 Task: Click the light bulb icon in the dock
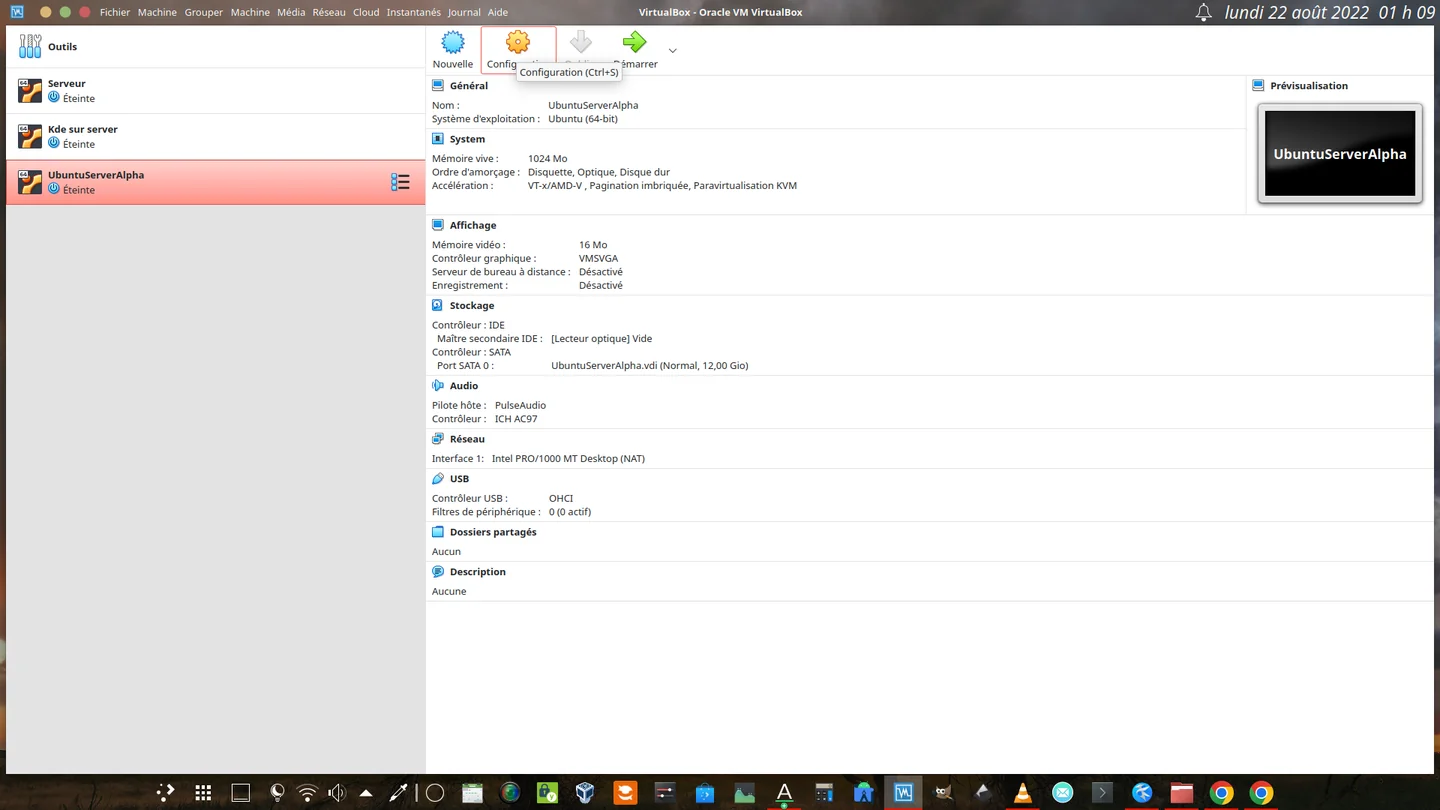point(278,793)
